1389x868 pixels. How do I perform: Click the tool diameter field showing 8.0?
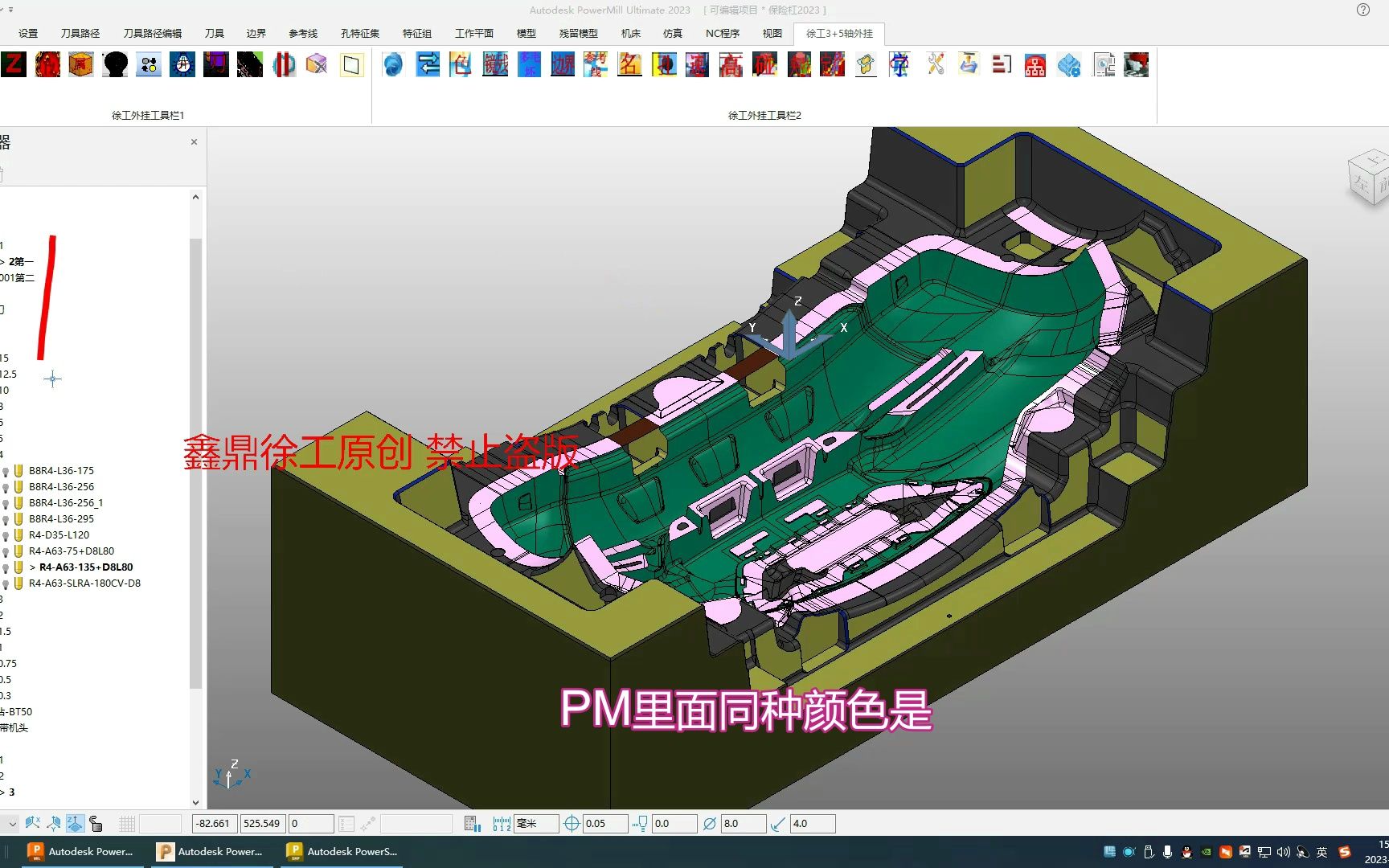744,824
